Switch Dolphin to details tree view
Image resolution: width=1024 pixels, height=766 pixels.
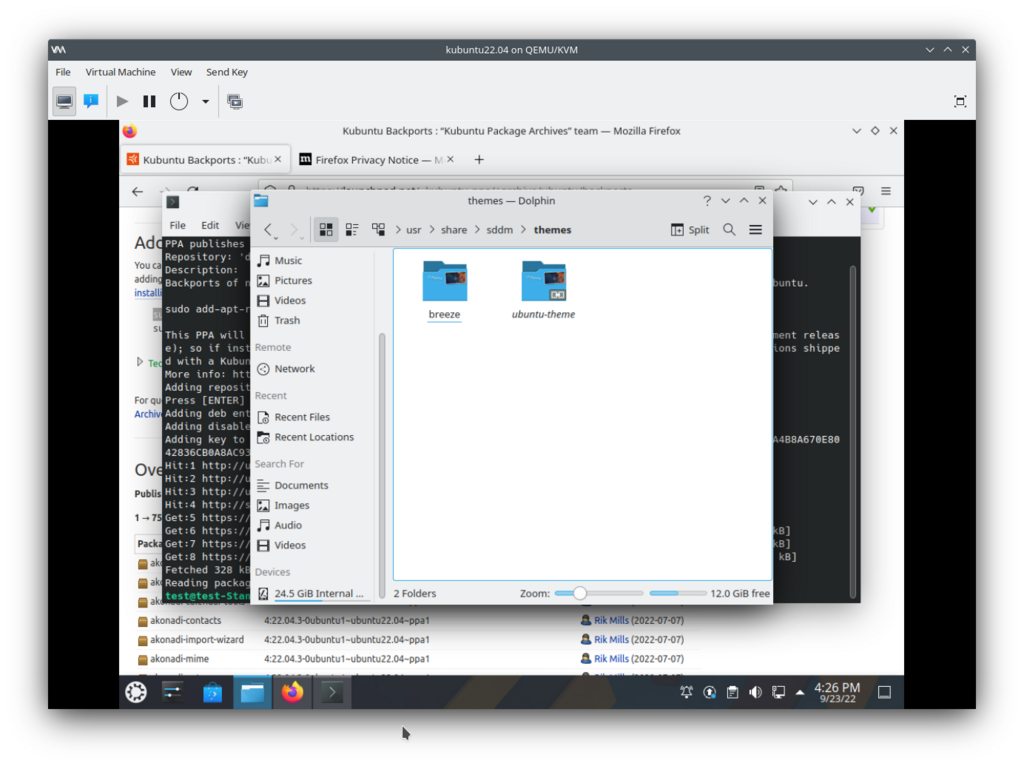378,230
